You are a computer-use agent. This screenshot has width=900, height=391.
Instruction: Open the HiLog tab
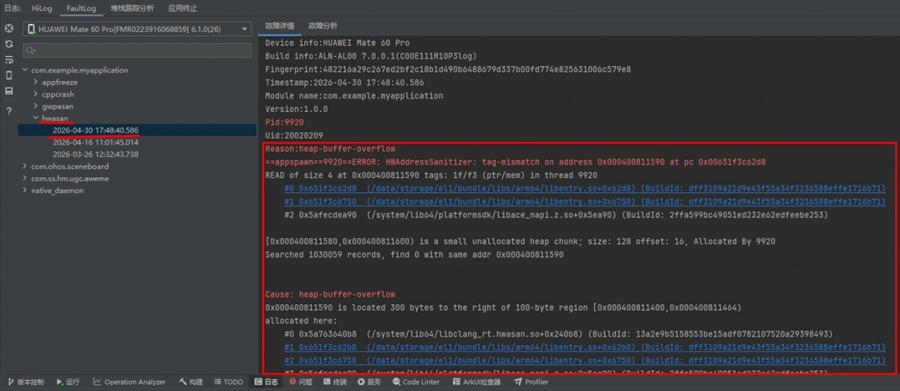(x=41, y=8)
